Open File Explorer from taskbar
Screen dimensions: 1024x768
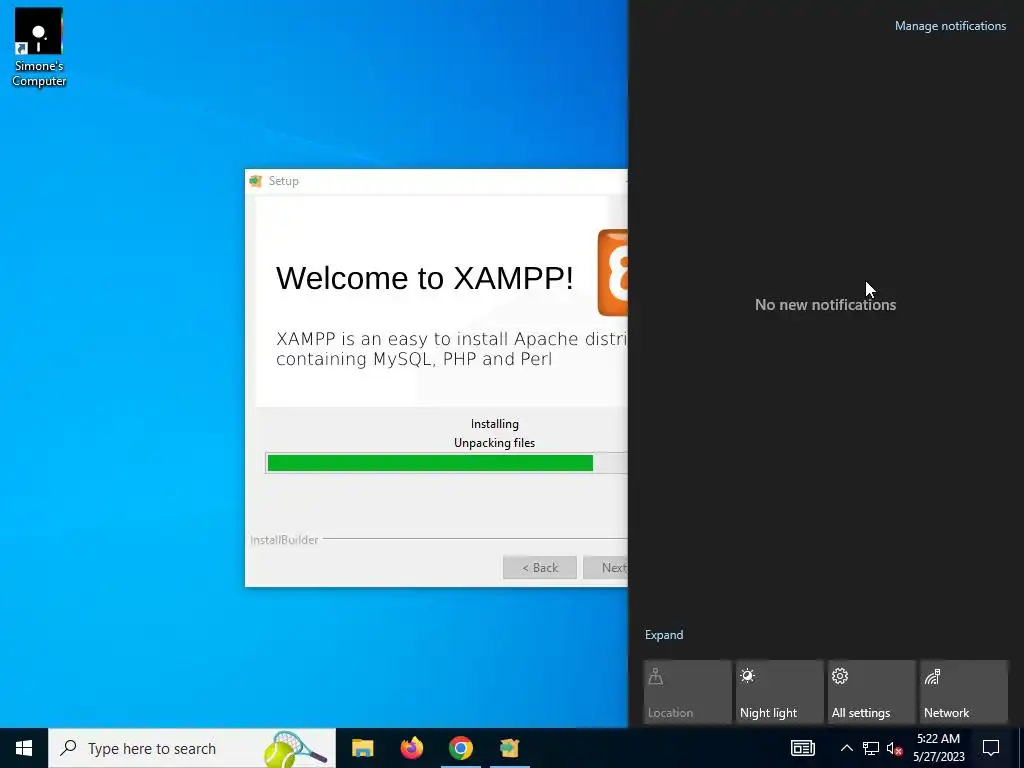362,748
